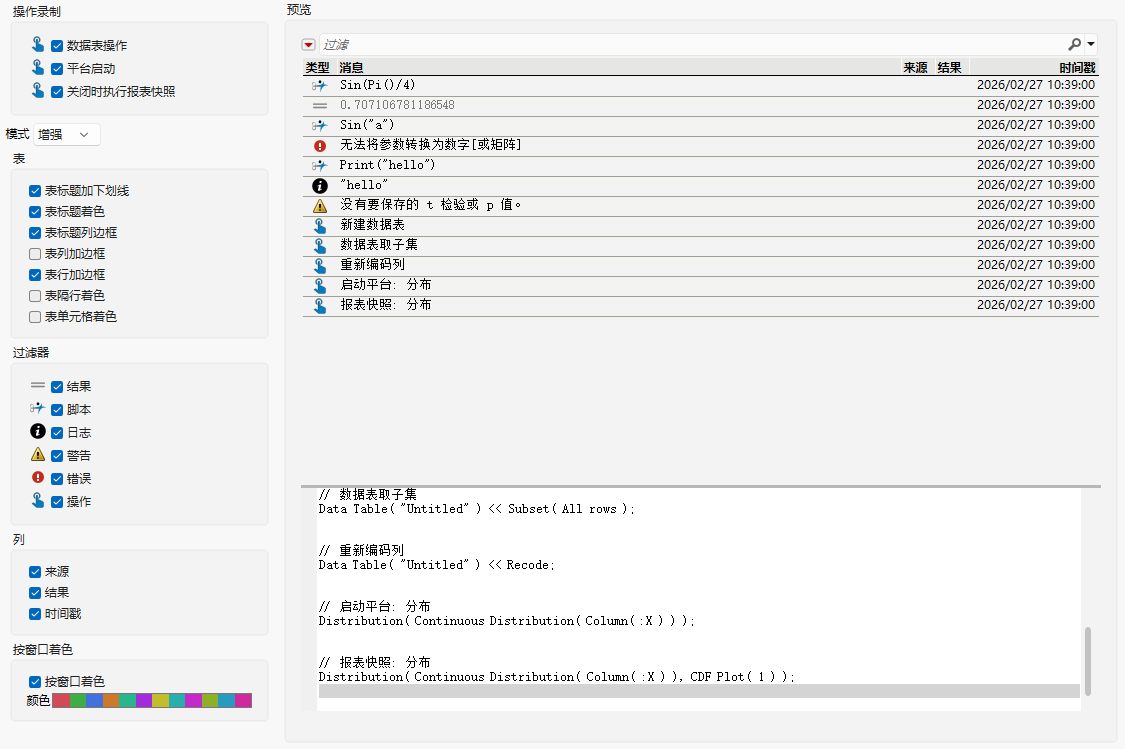Click the red error icon in message list
This screenshot has height=749, width=1125.
(x=320, y=146)
